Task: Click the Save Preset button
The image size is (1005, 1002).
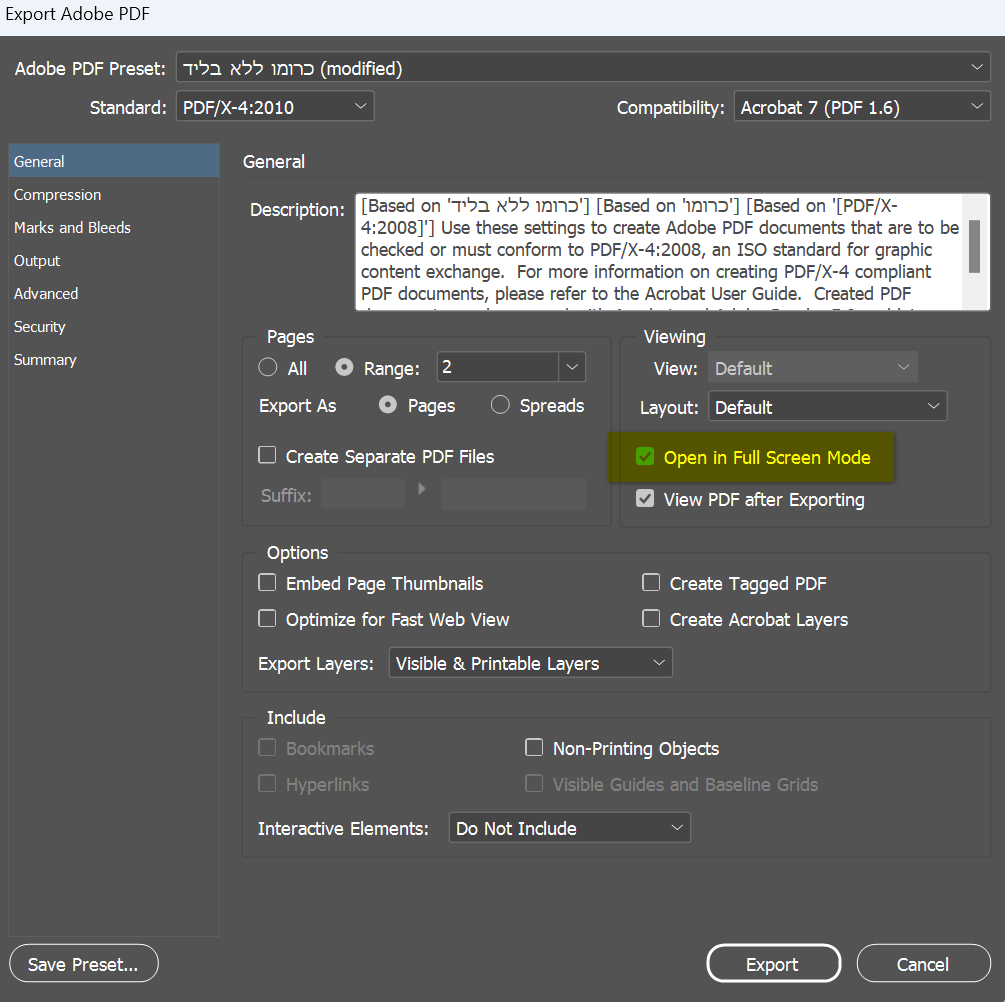Action: [83, 965]
